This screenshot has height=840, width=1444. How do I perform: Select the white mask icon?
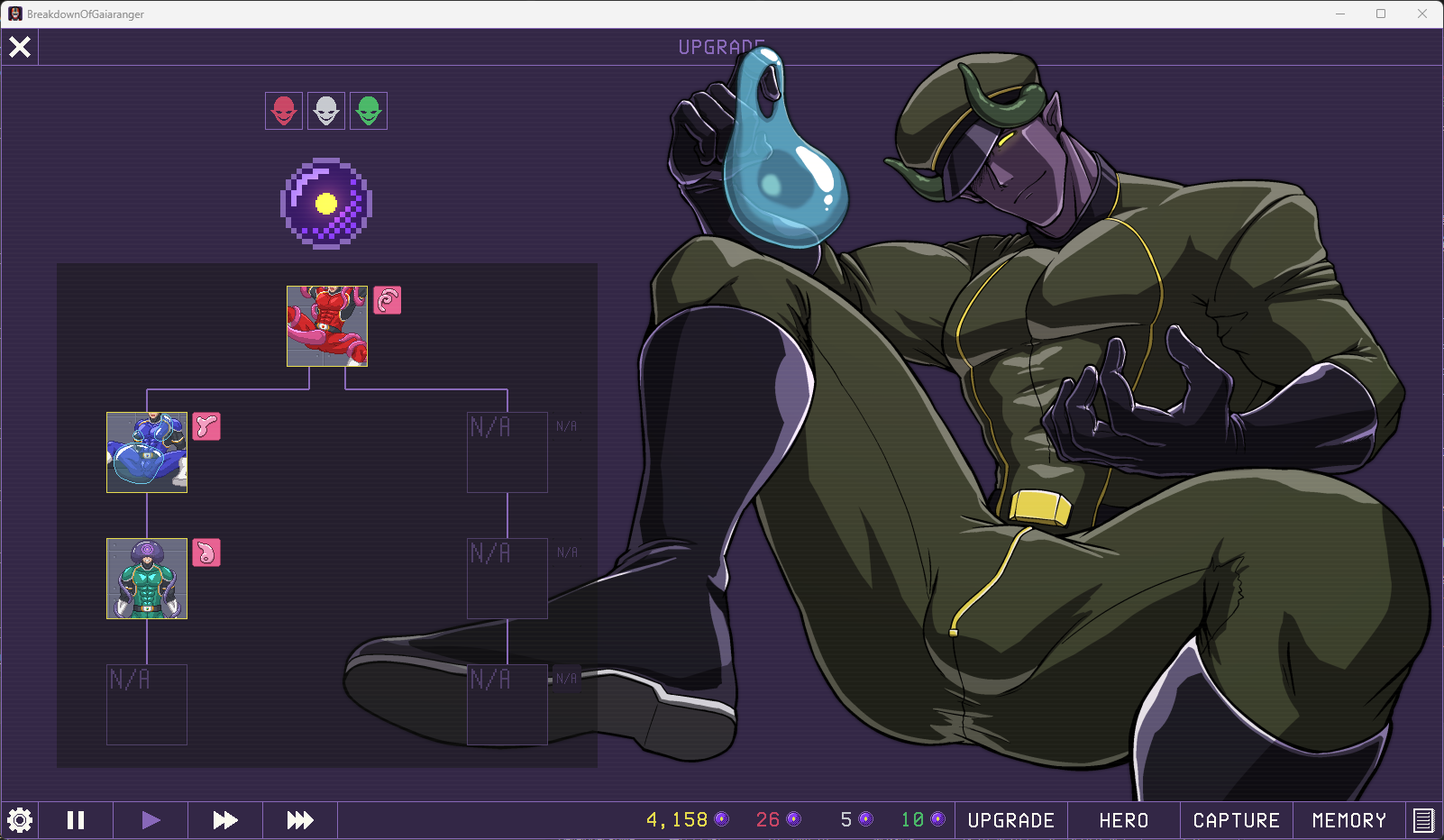(326, 111)
